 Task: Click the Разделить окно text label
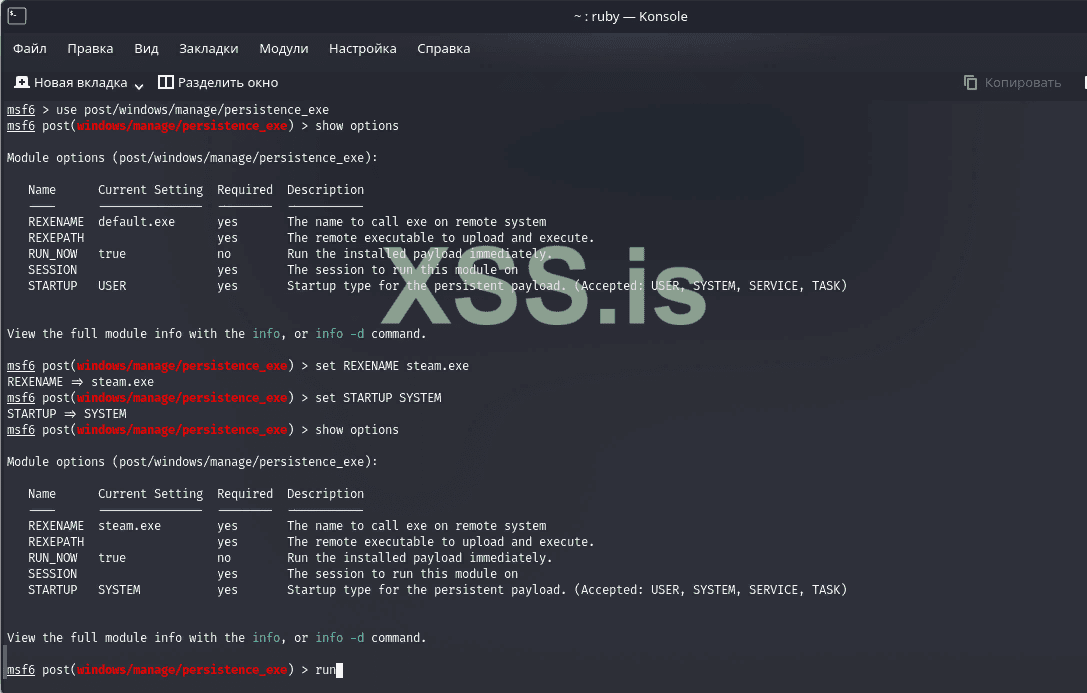(x=228, y=82)
